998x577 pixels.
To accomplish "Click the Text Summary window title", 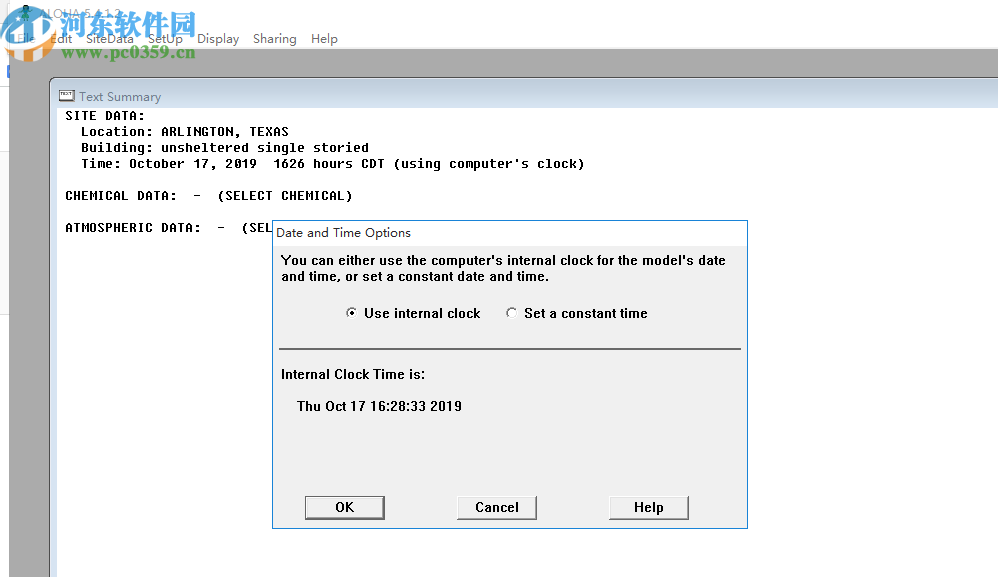I will click(120, 97).
